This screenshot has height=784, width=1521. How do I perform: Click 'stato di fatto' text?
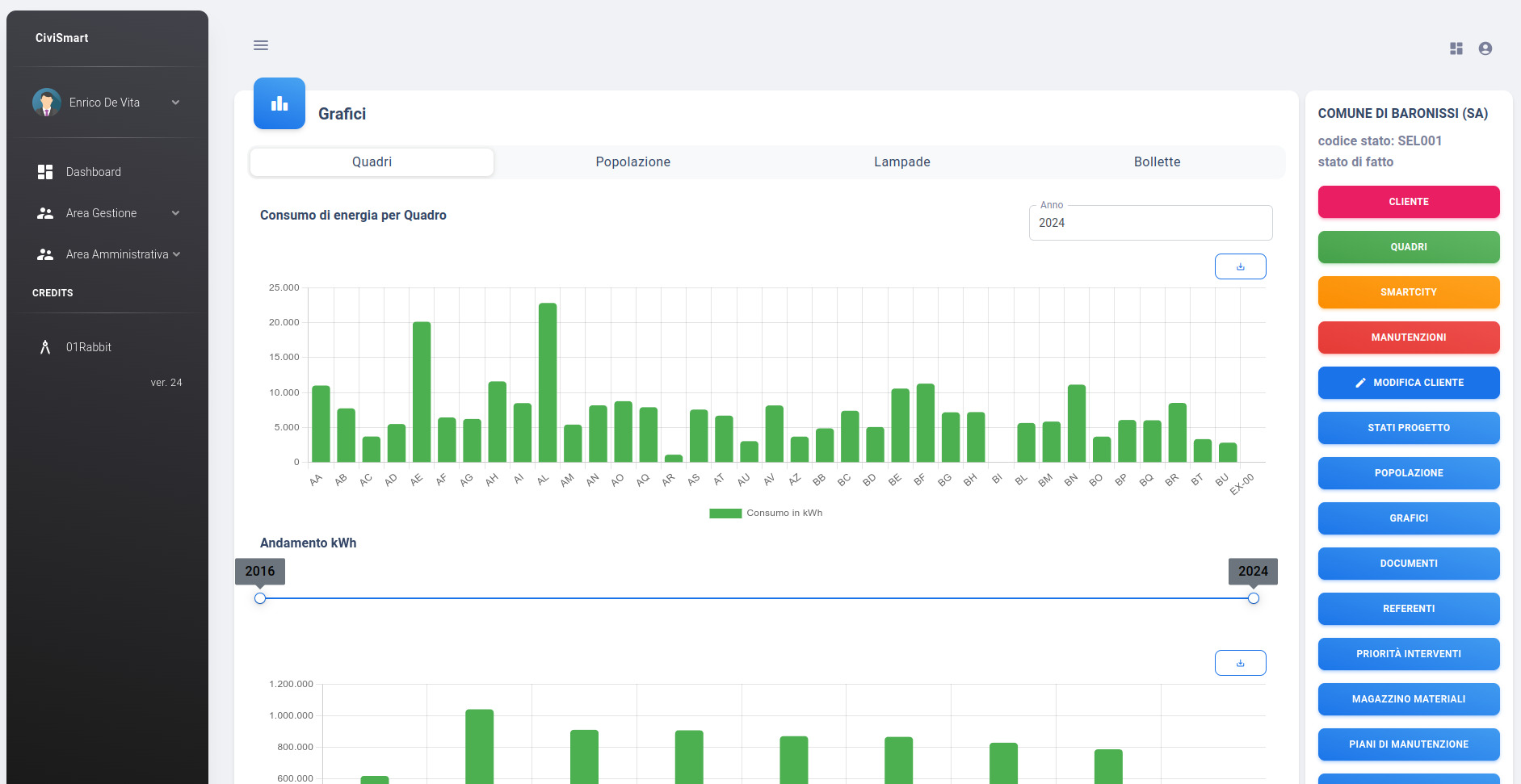tap(1355, 161)
